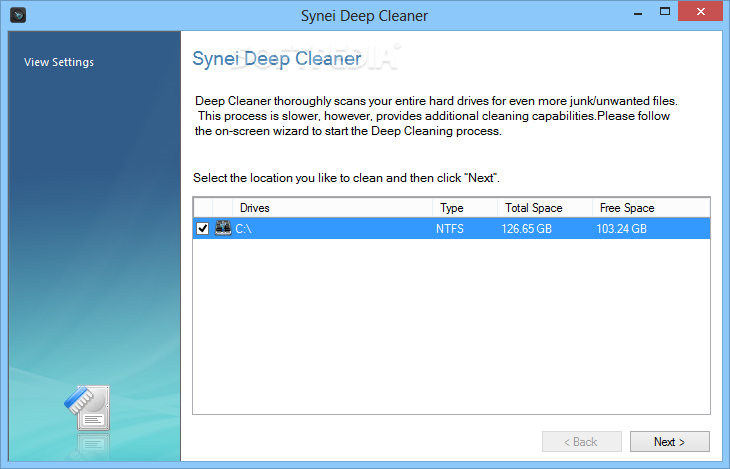730x469 pixels.
Task: Click the 103.24 GB free space value
Action: [622, 229]
